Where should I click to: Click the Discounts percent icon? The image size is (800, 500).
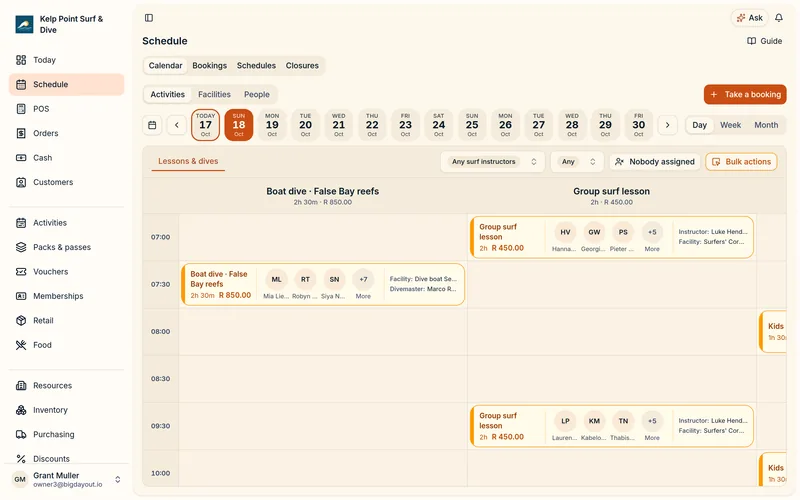[21, 459]
